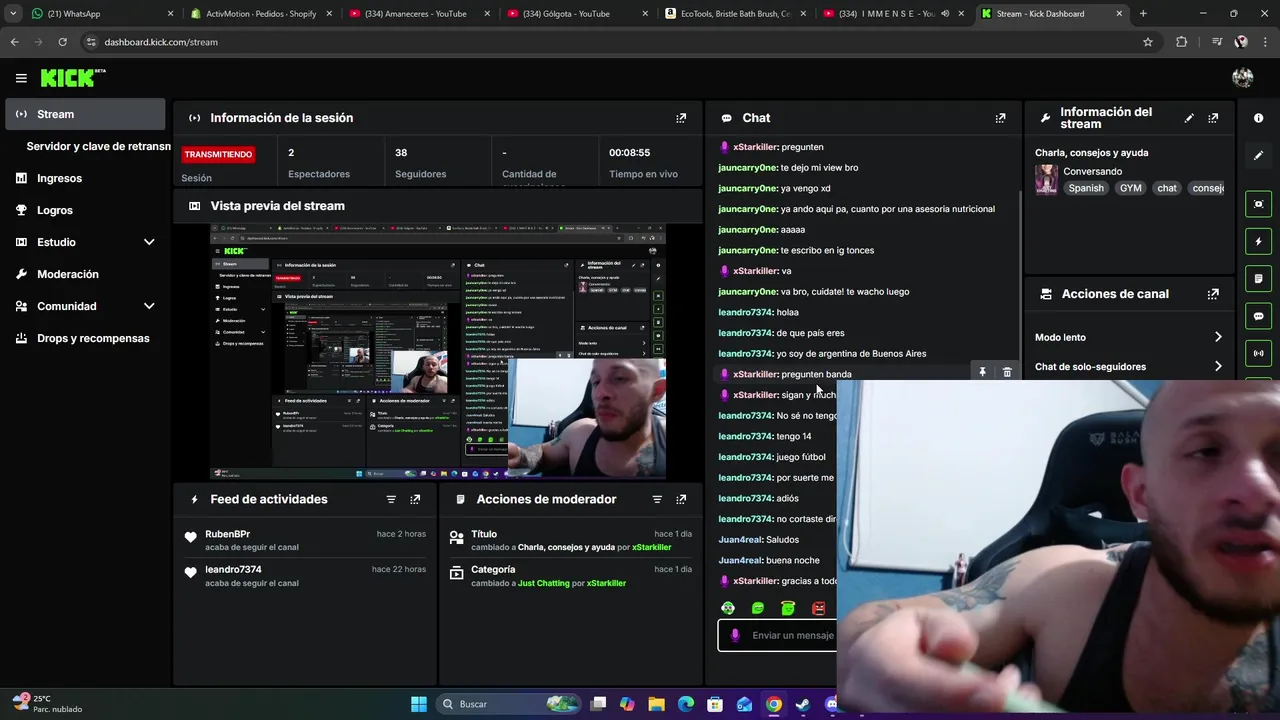1280x720 pixels.
Task: Open Microsoft Edge from the taskbar
Action: [686, 704]
